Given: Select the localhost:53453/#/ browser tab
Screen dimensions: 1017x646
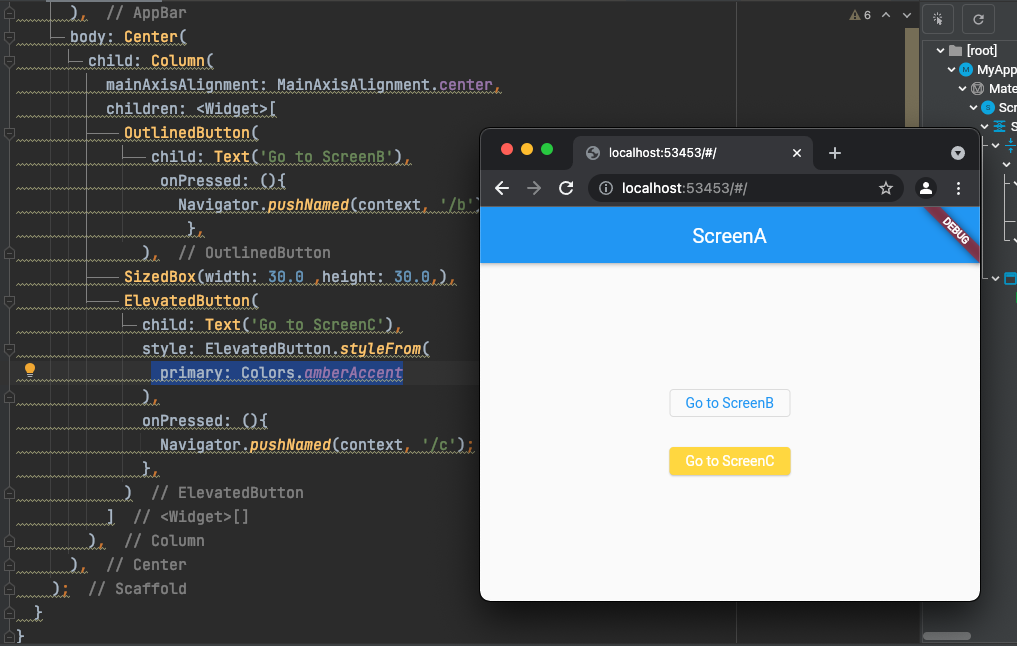Looking at the screenshot, I should point(692,153).
